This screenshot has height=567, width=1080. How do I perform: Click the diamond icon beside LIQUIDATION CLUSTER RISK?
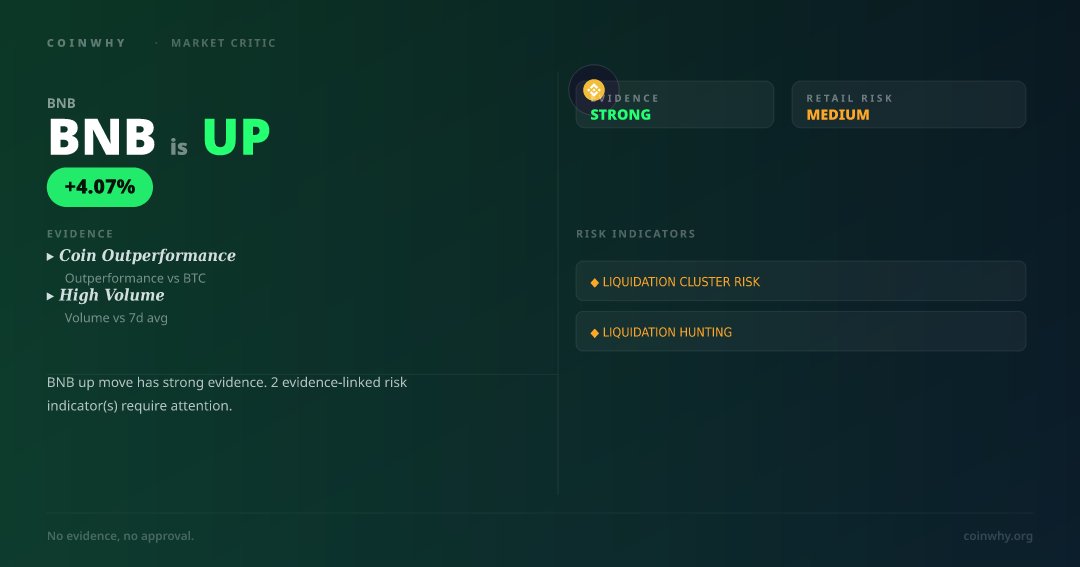pos(594,282)
